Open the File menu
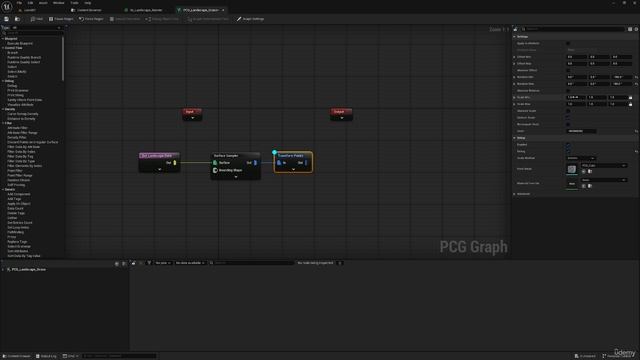This screenshot has width=640, height=360. (19, 3)
